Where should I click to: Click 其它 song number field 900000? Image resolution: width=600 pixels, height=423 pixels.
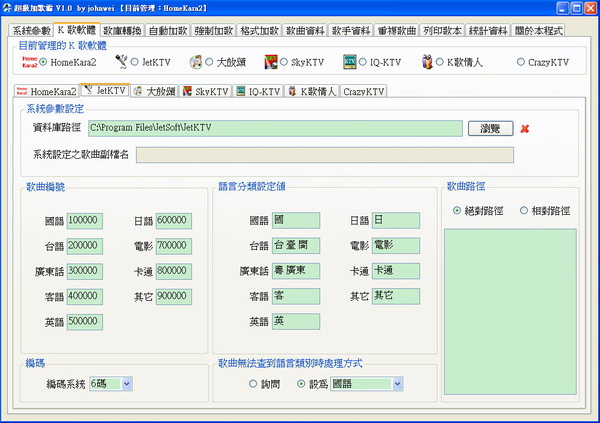pyautogui.click(x=174, y=297)
